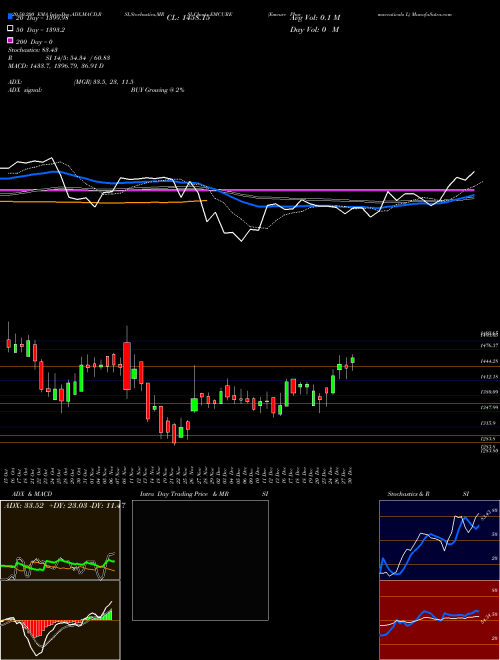Click the blue 20 Day legend swatch
Screen dimensions: 500x660
[x=10, y=17]
